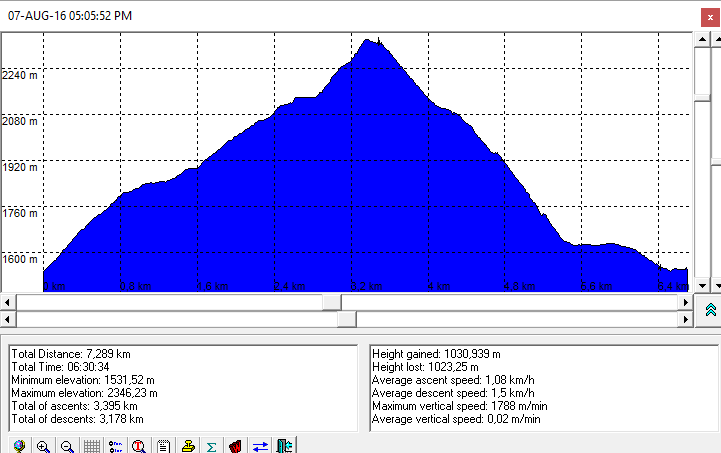721x453 pixels.
Task: Click the yellow stamp icon
Action: pos(188,445)
